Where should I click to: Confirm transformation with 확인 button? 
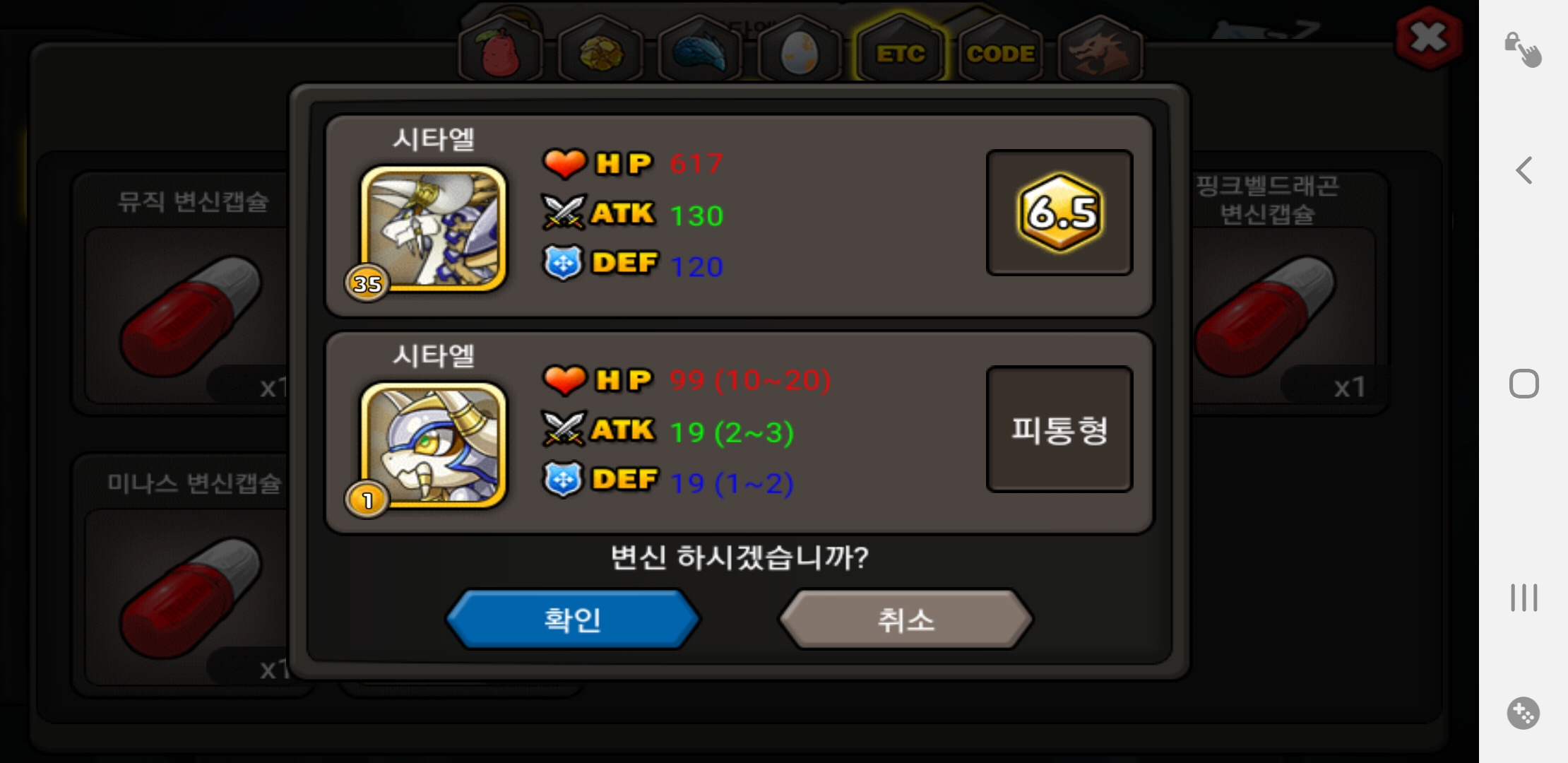[x=573, y=620]
